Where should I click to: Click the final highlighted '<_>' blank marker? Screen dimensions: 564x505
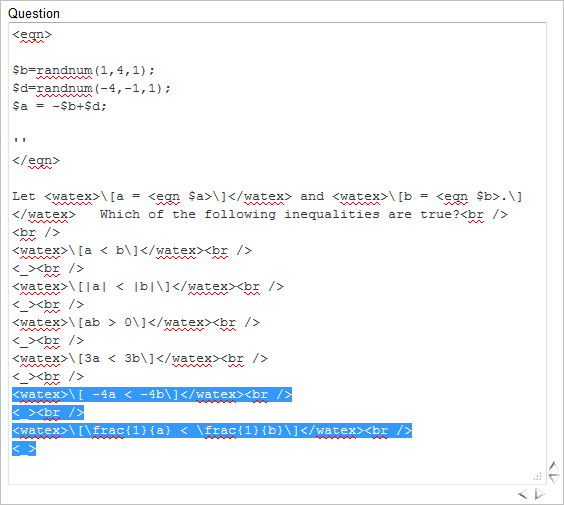click(24, 449)
